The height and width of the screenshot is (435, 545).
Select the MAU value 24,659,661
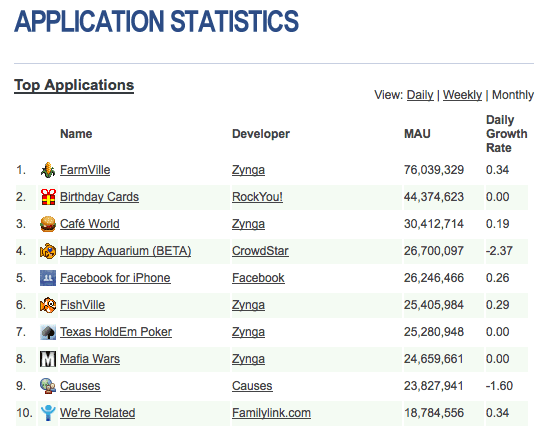coord(434,359)
